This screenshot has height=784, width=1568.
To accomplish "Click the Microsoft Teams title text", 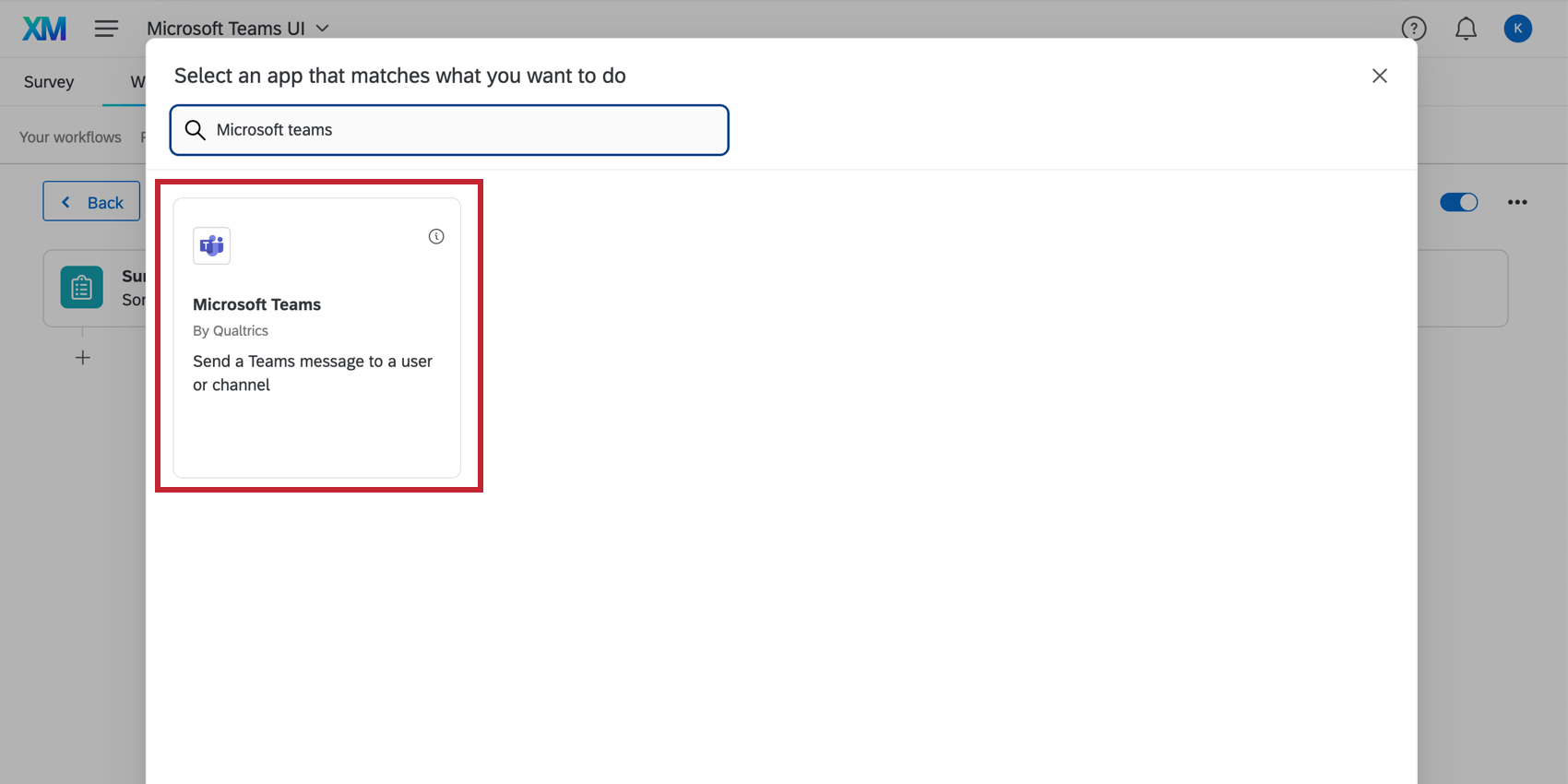I will [256, 304].
